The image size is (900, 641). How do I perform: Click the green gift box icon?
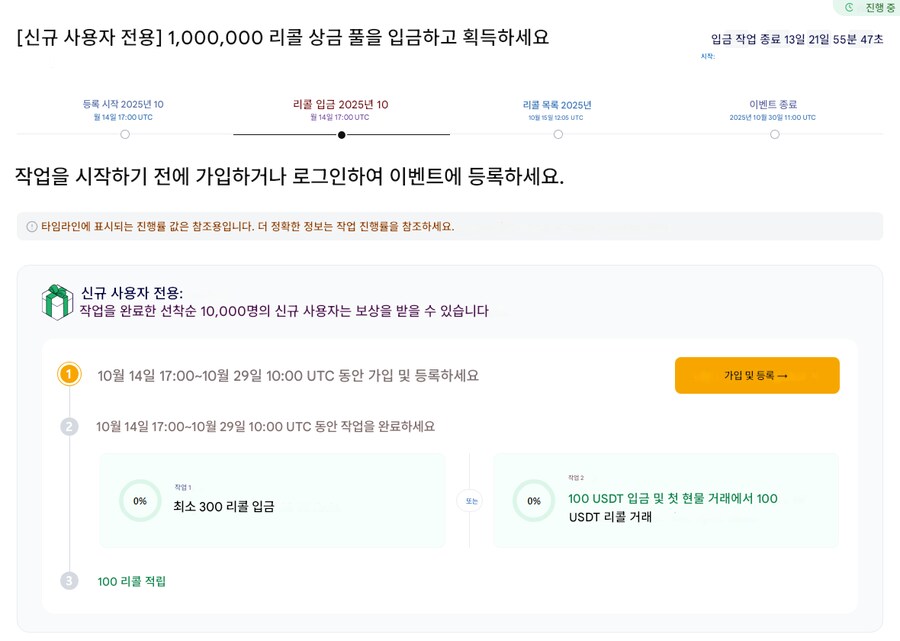click(x=54, y=300)
